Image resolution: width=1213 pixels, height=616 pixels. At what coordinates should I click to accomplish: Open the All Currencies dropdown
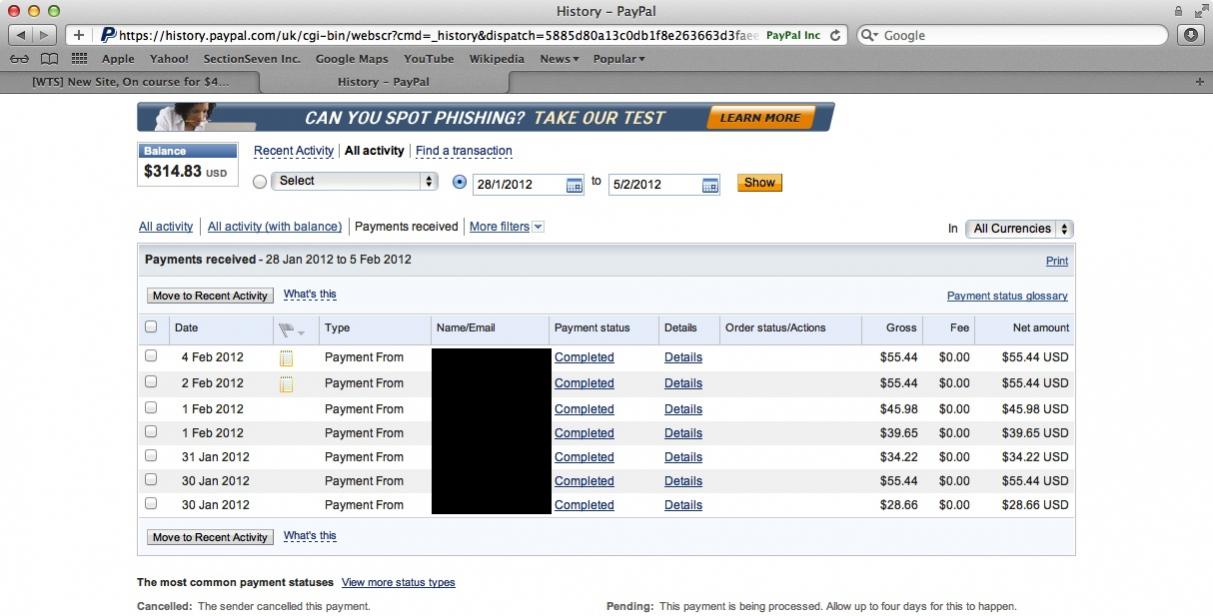click(1019, 229)
